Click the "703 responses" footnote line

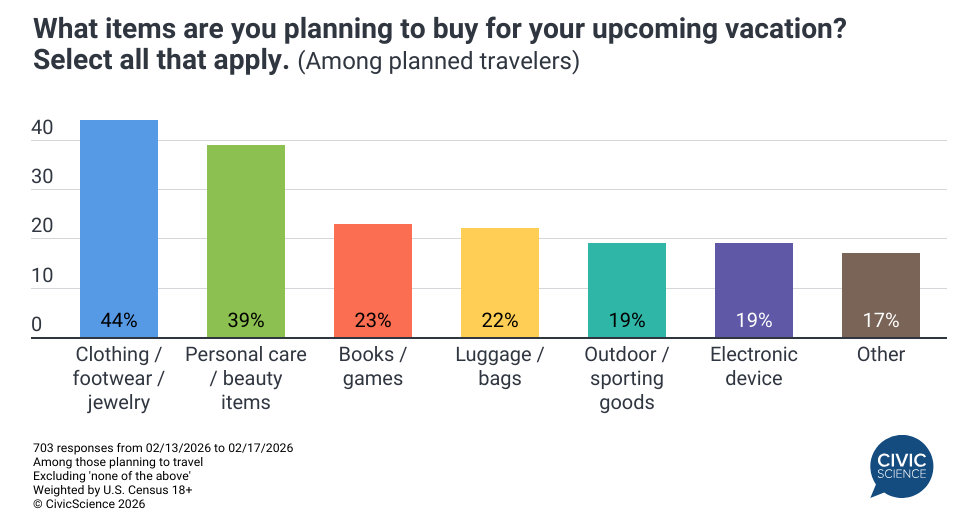163,447
